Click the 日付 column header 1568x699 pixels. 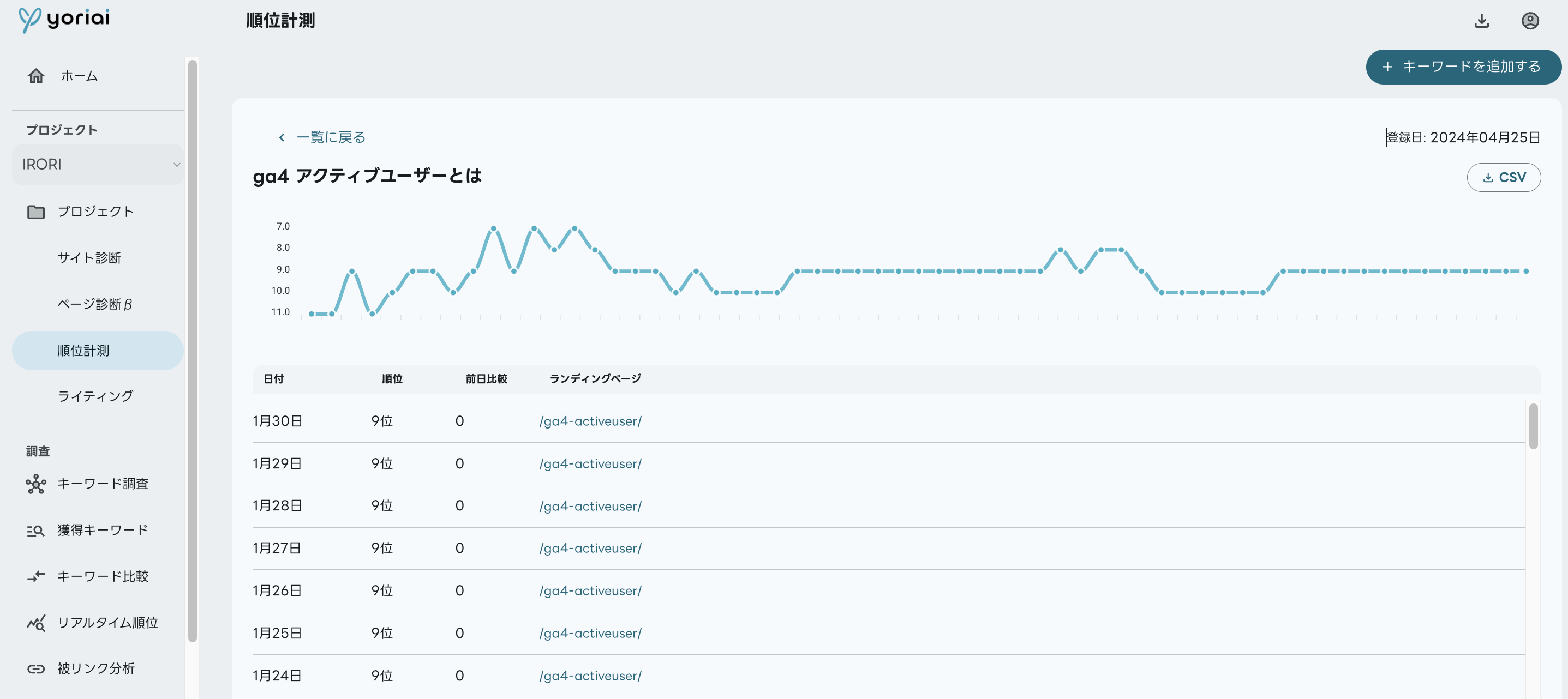pyautogui.click(x=273, y=379)
